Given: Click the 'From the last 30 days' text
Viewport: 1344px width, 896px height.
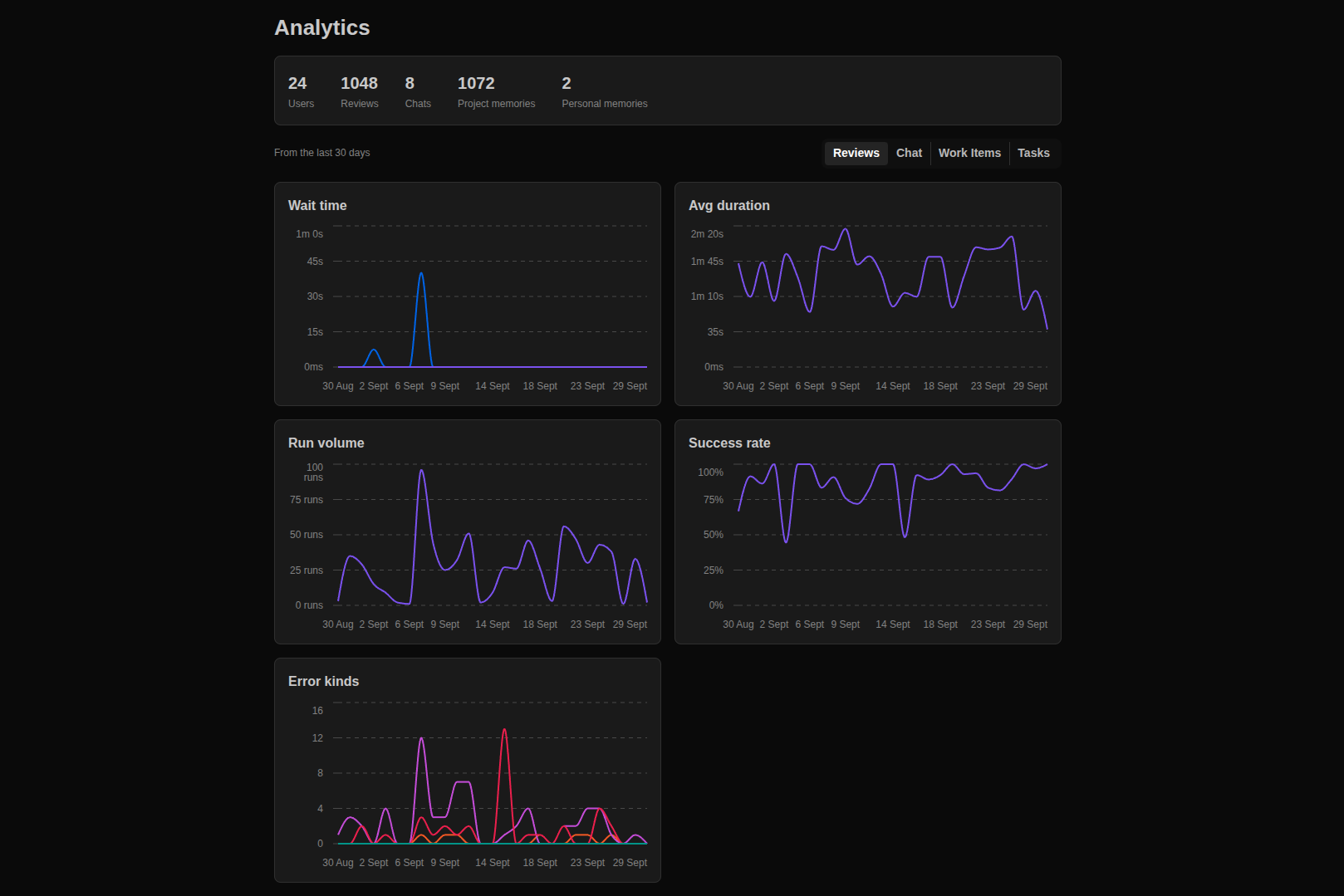Looking at the screenshot, I should tap(322, 153).
